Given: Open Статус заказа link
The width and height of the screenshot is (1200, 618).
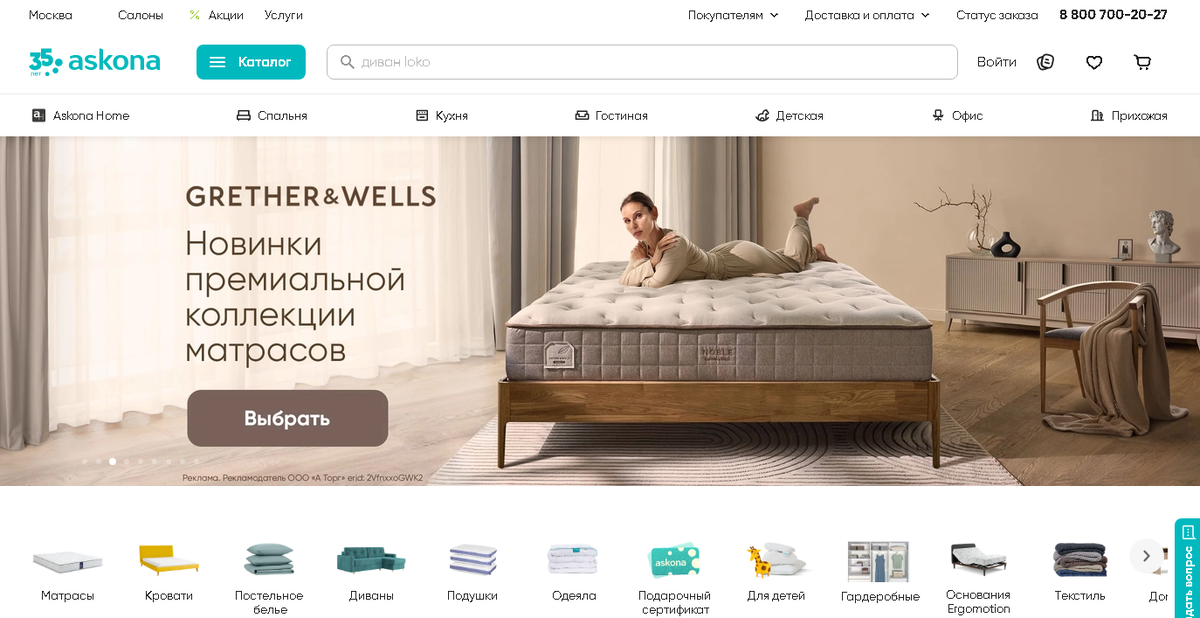Looking at the screenshot, I should [x=997, y=15].
